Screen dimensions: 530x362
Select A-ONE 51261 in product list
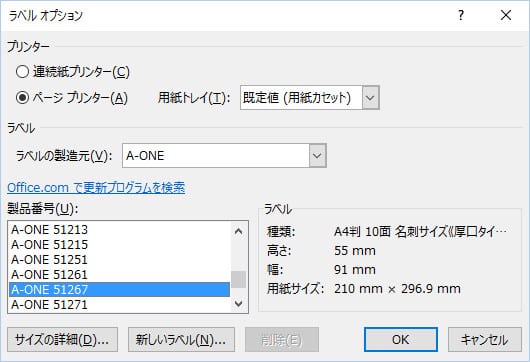tap(119, 274)
